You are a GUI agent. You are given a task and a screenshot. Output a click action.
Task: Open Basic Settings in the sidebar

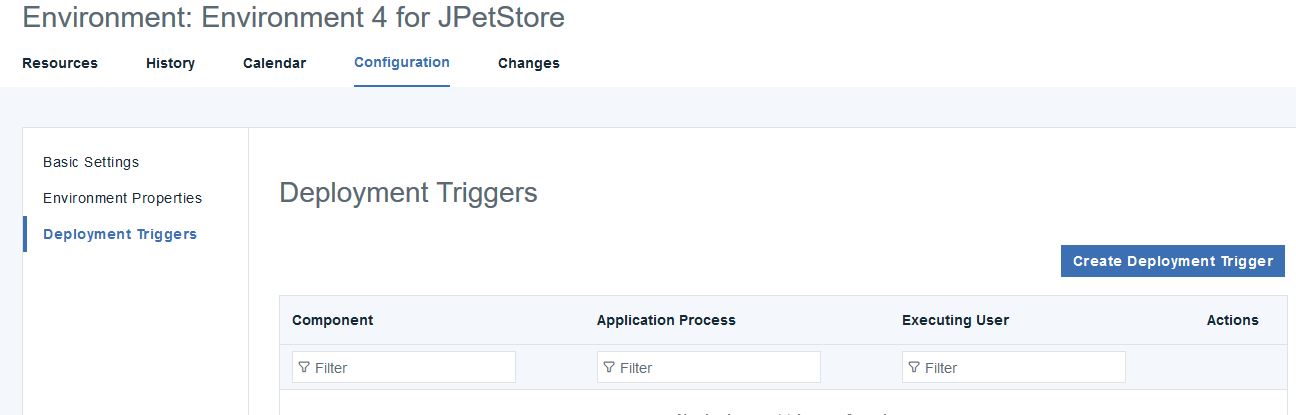tap(91, 162)
